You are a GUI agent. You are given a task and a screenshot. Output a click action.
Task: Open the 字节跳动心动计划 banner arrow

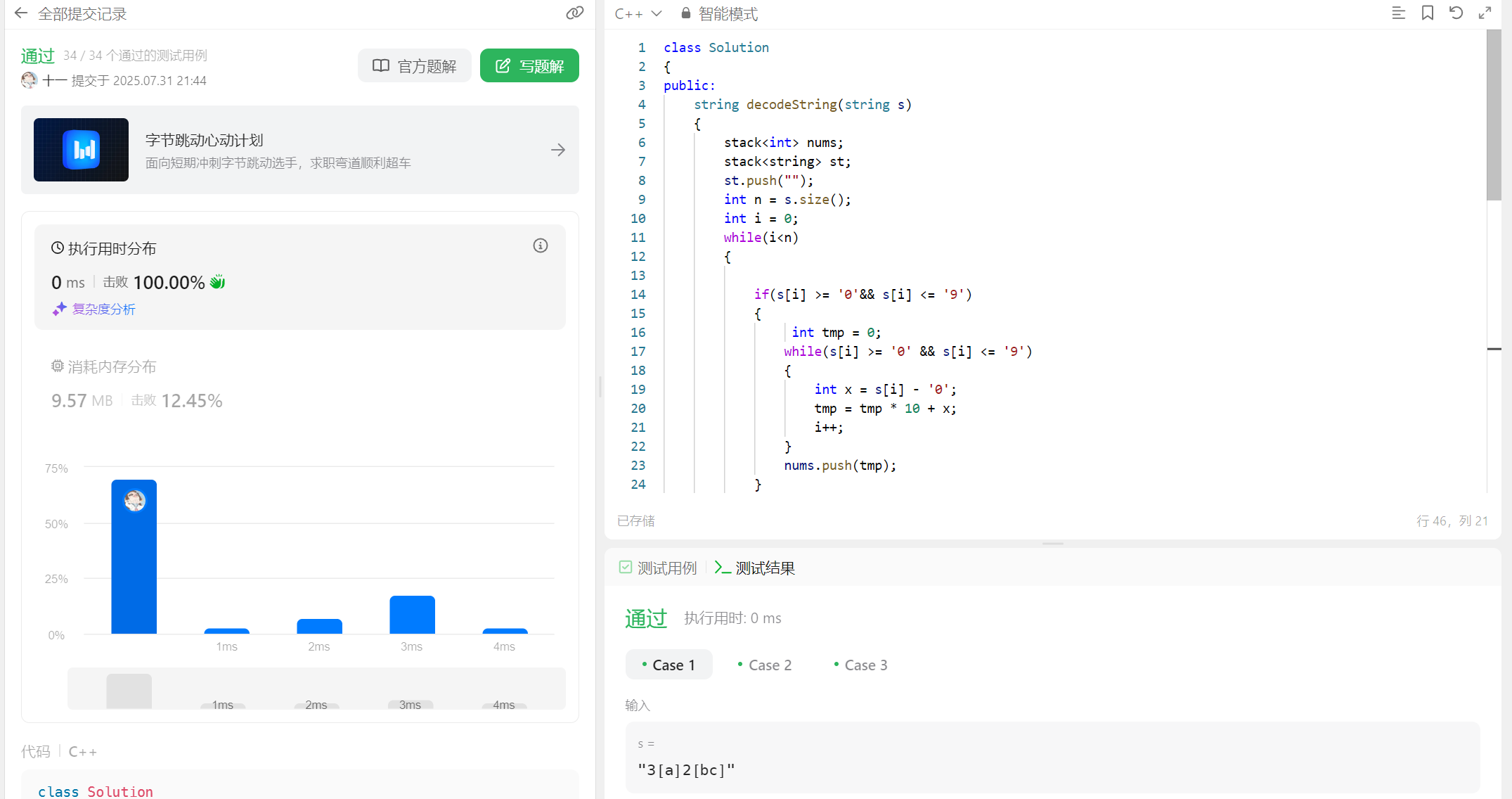pyautogui.click(x=558, y=150)
